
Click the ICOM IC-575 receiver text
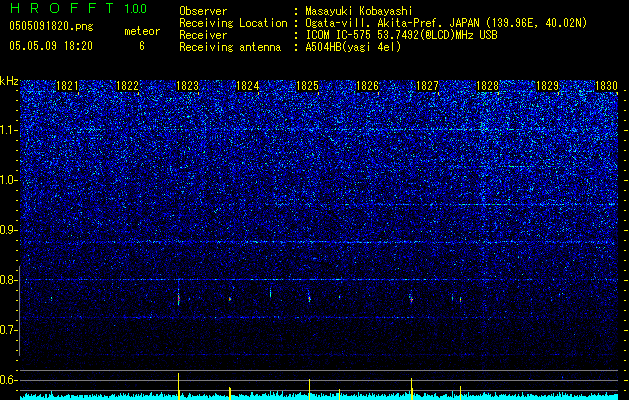pyautogui.click(x=401, y=35)
